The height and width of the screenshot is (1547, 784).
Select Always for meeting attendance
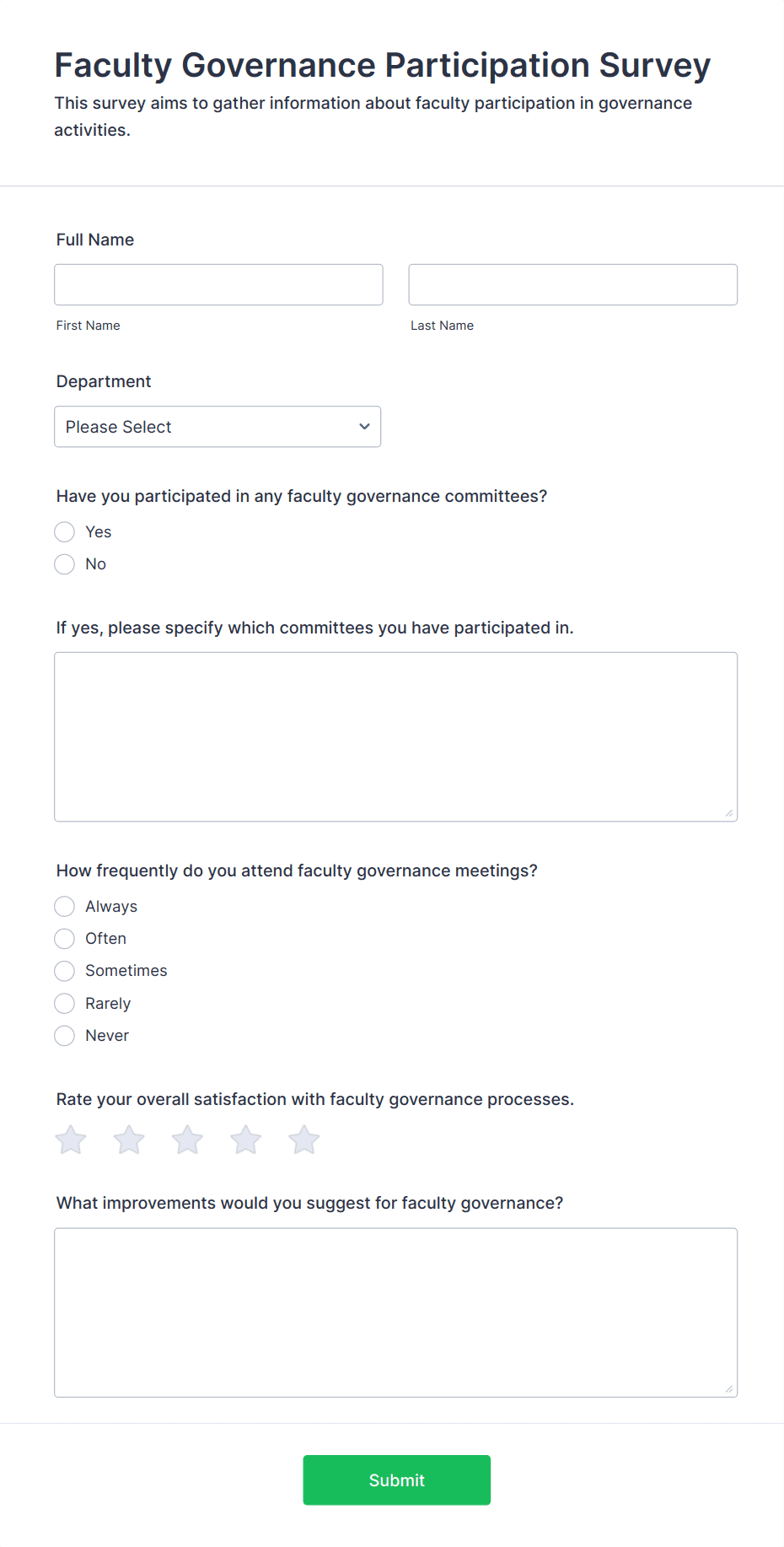pos(65,907)
